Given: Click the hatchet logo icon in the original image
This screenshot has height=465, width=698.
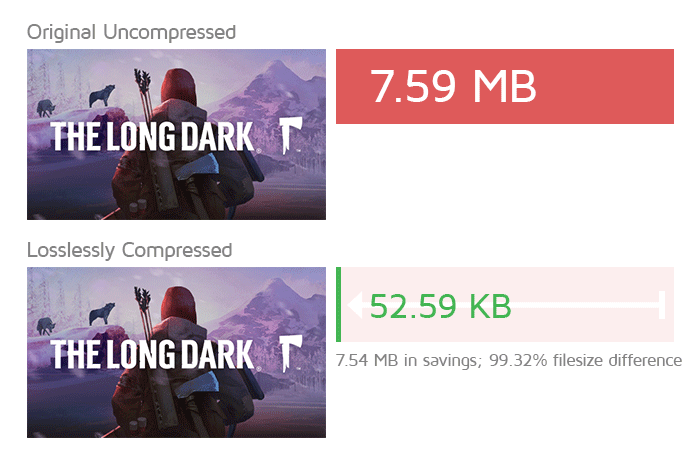Looking at the screenshot, I should pyautogui.click(x=291, y=135).
